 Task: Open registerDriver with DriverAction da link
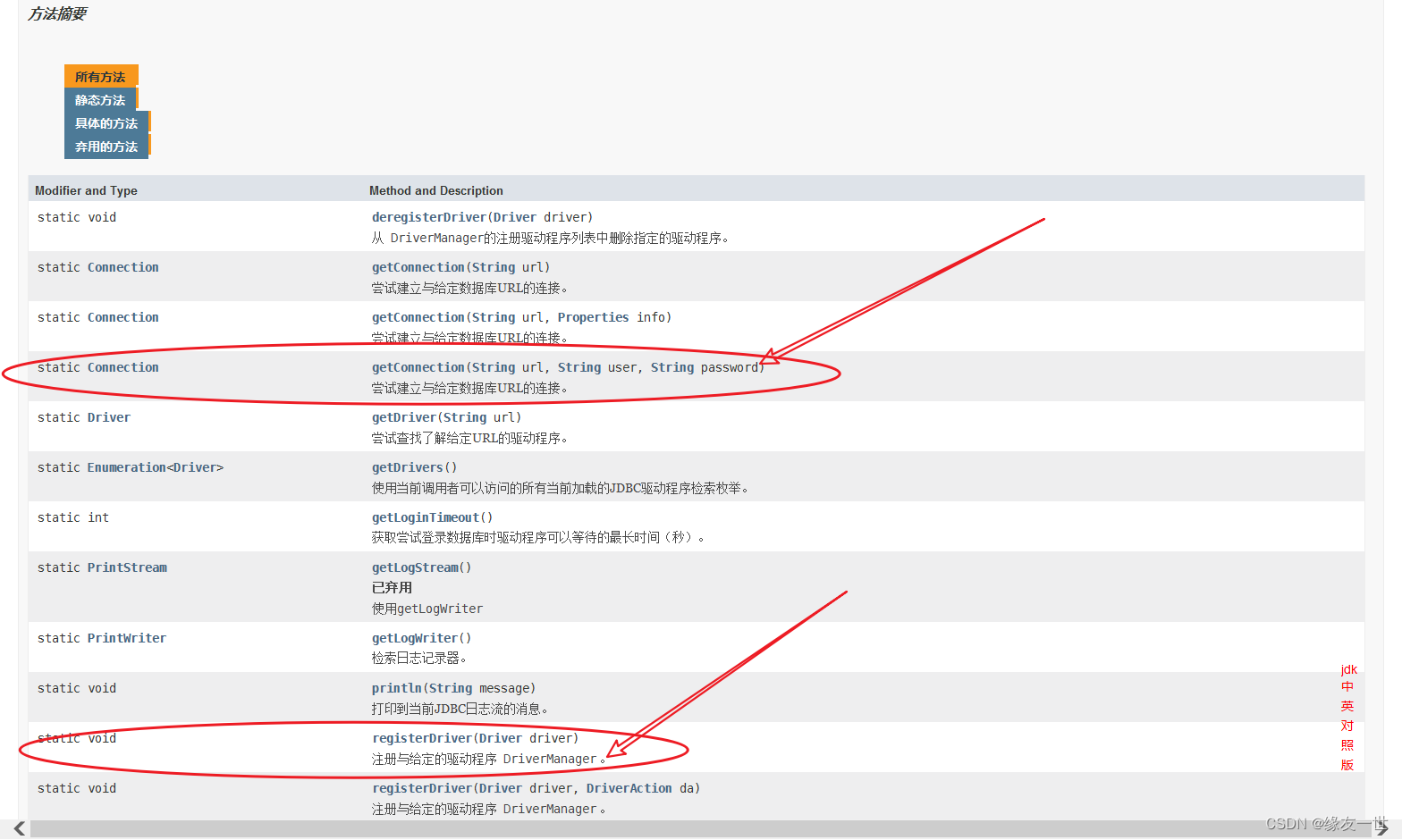pyautogui.click(x=422, y=788)
